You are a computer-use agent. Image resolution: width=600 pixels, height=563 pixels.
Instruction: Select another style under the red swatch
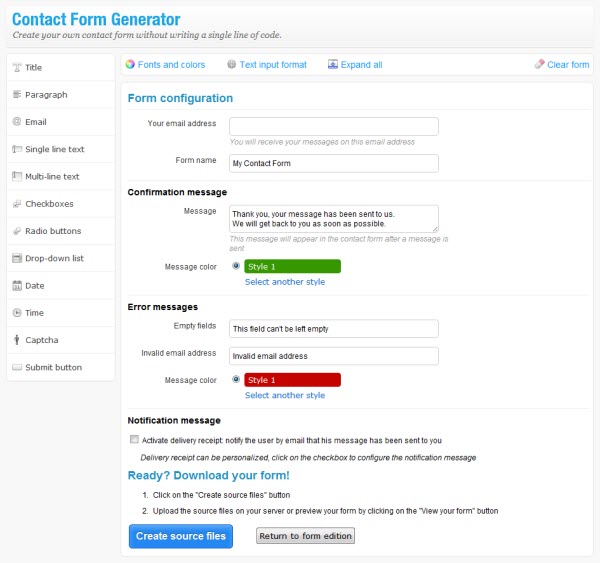point(285,395)
